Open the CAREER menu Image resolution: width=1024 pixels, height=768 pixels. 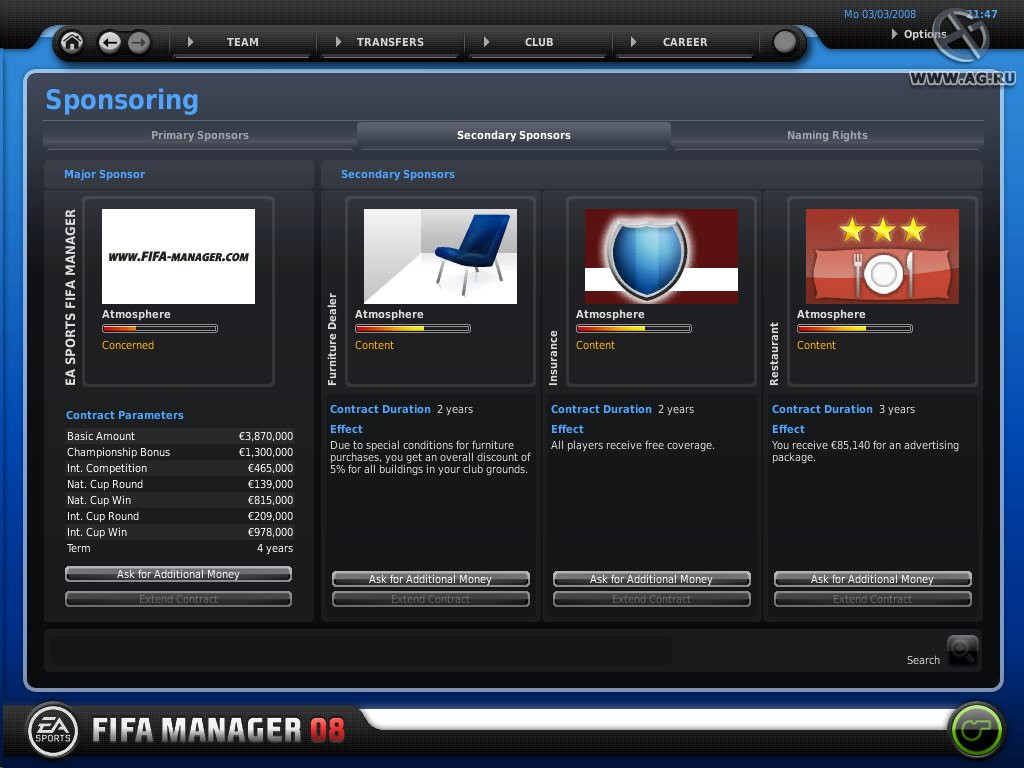click(685, 42)
